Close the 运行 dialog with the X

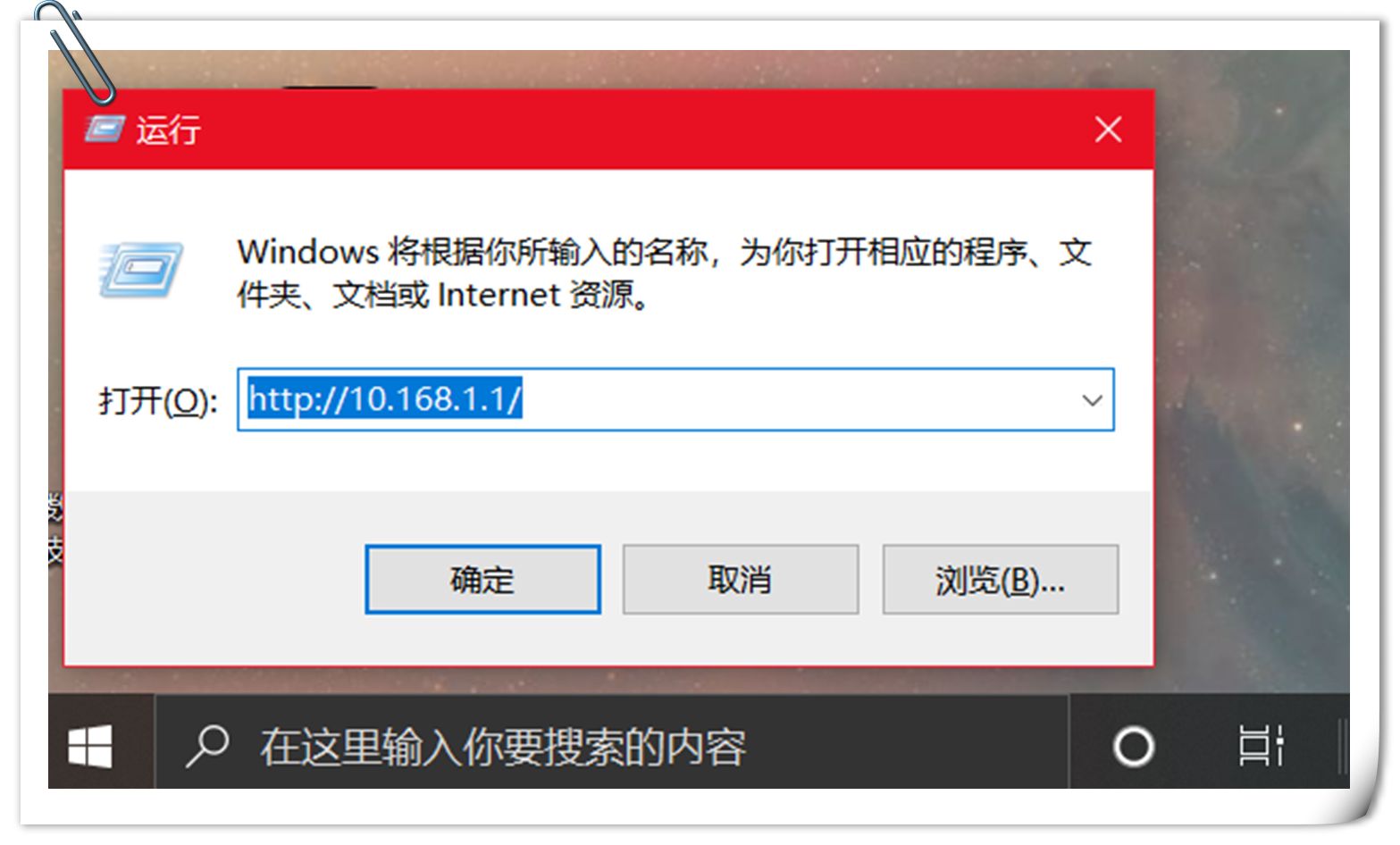(x=1108, y=130)
